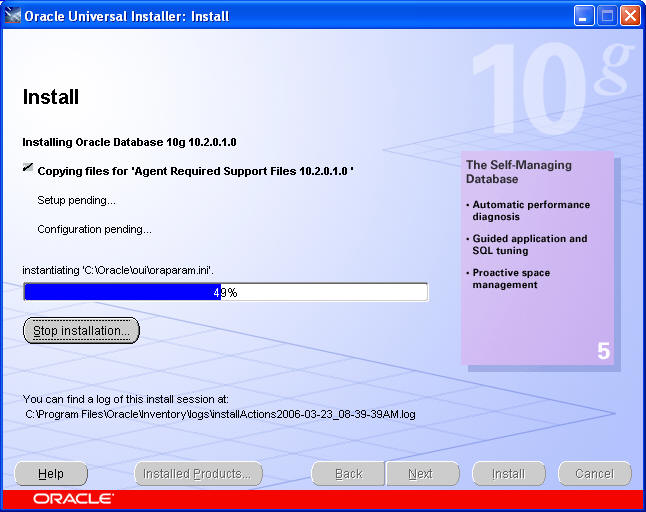This screenshot has height=512, width=646.
Task: Click the Oracle logo in red footer
Action: 73,498
